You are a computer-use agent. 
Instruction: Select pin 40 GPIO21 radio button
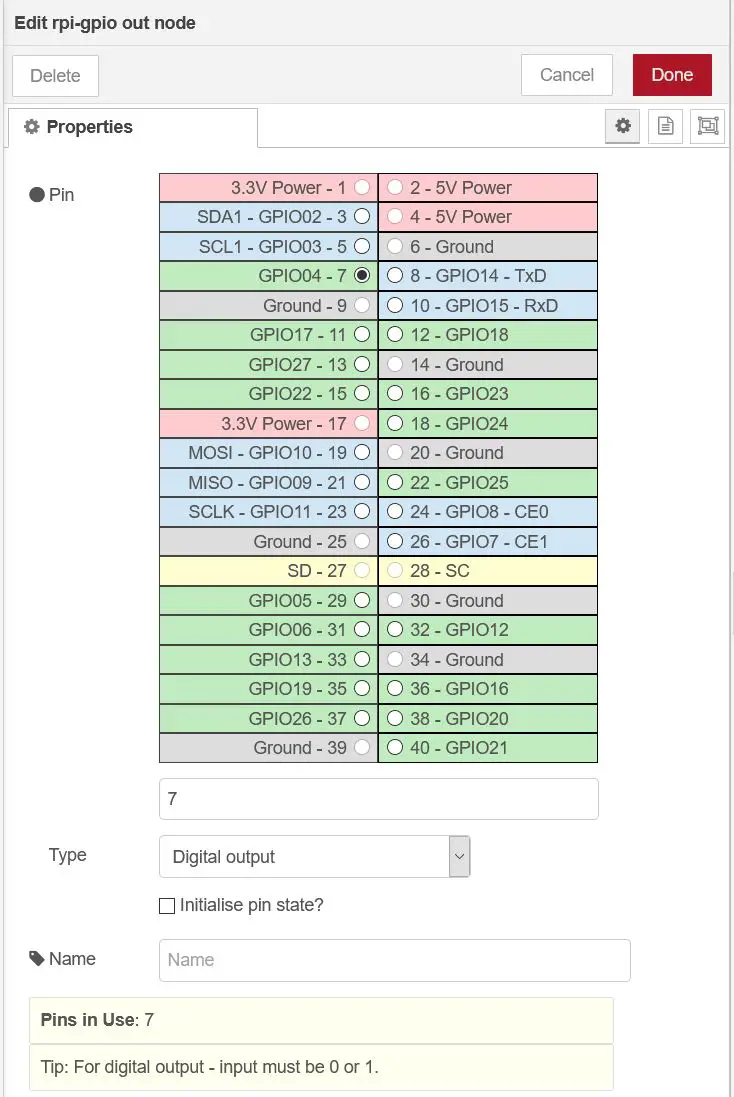click(395, 747)
